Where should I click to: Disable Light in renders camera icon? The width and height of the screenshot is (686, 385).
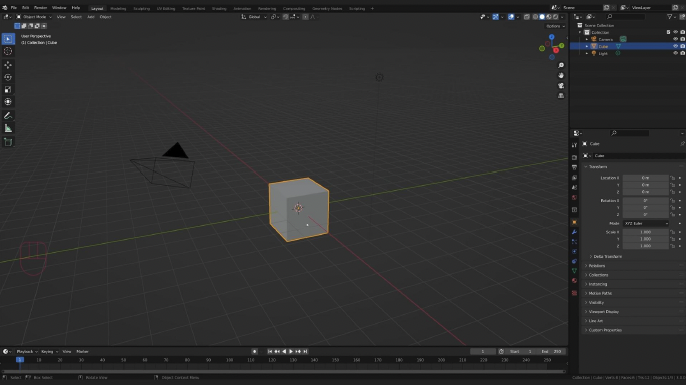[x=682, y=53]
